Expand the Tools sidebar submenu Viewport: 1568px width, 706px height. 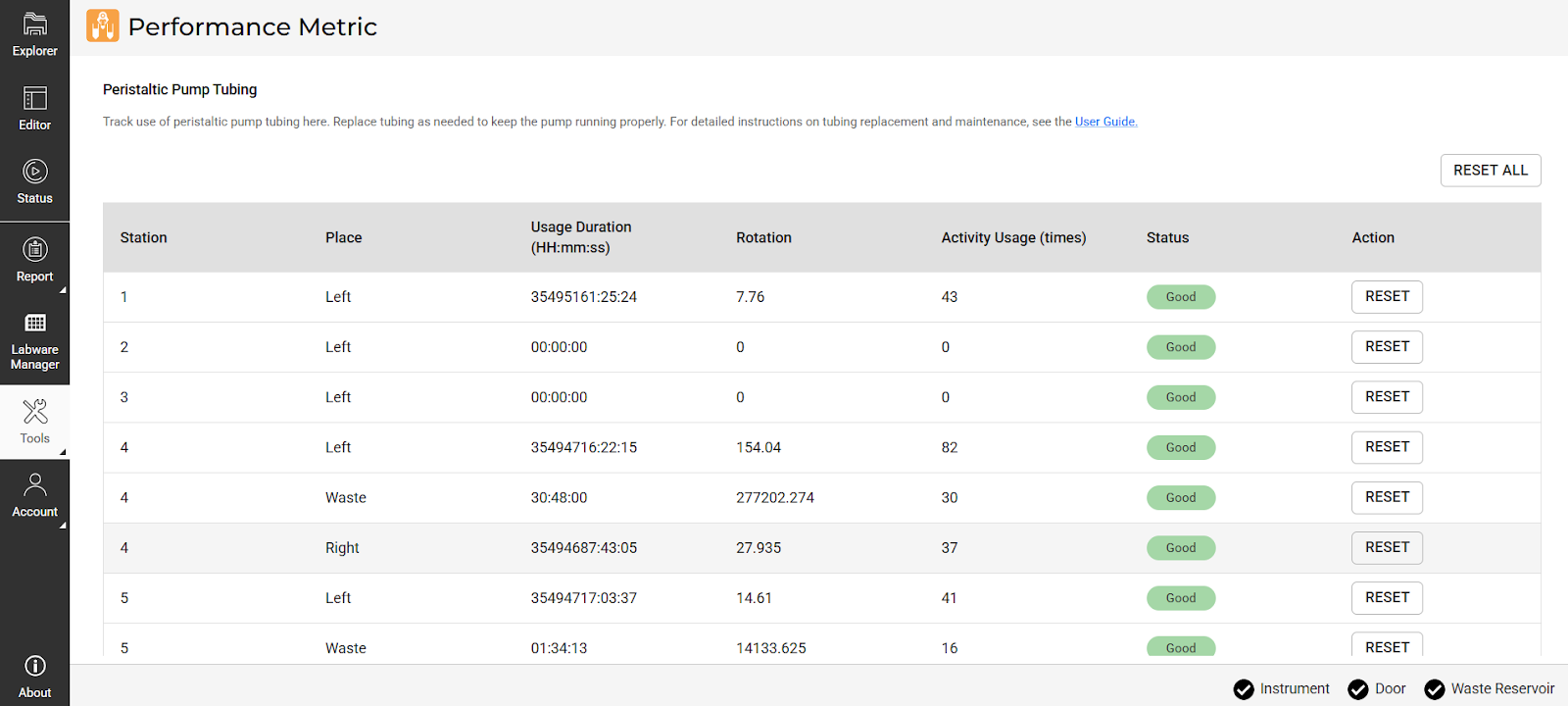click(63, 452)
